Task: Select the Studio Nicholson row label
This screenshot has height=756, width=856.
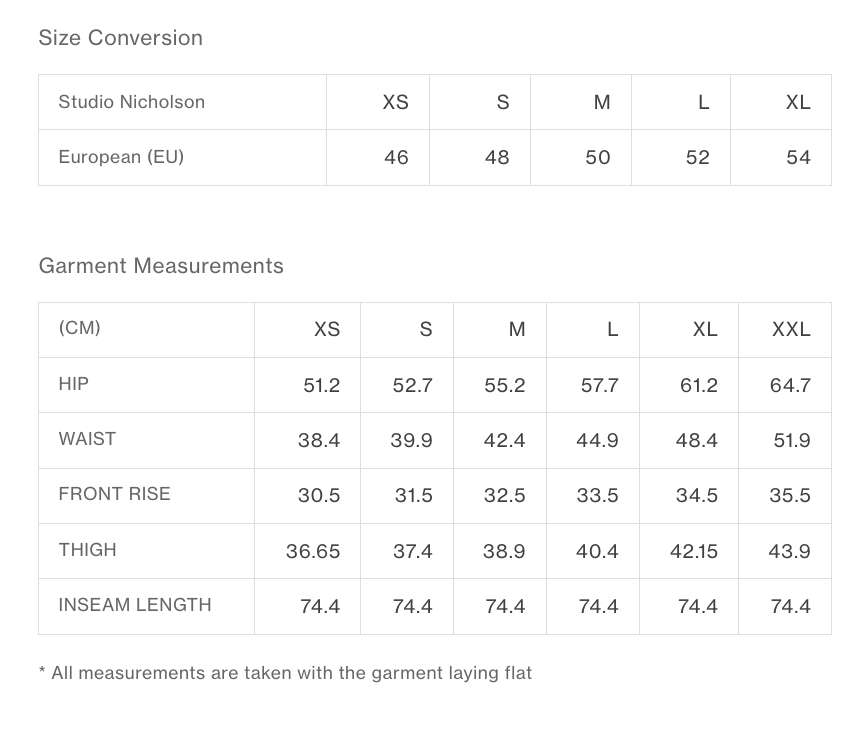Action: point(132,102)
